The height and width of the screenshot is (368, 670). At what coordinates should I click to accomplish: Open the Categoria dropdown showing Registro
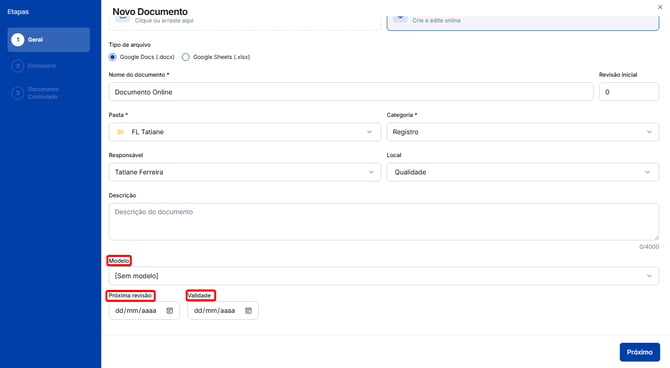pyautogui.click(x=523, y=132)
